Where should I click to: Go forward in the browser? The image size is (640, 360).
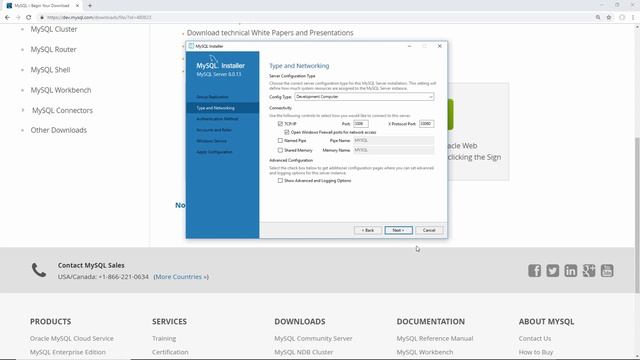tap(18, 18)
